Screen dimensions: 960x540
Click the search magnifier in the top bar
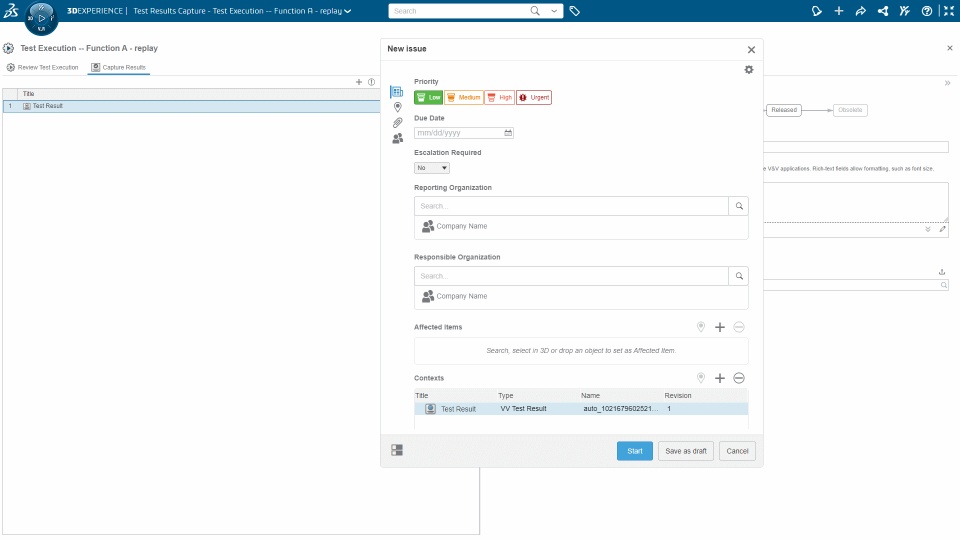tap(535, 11)
